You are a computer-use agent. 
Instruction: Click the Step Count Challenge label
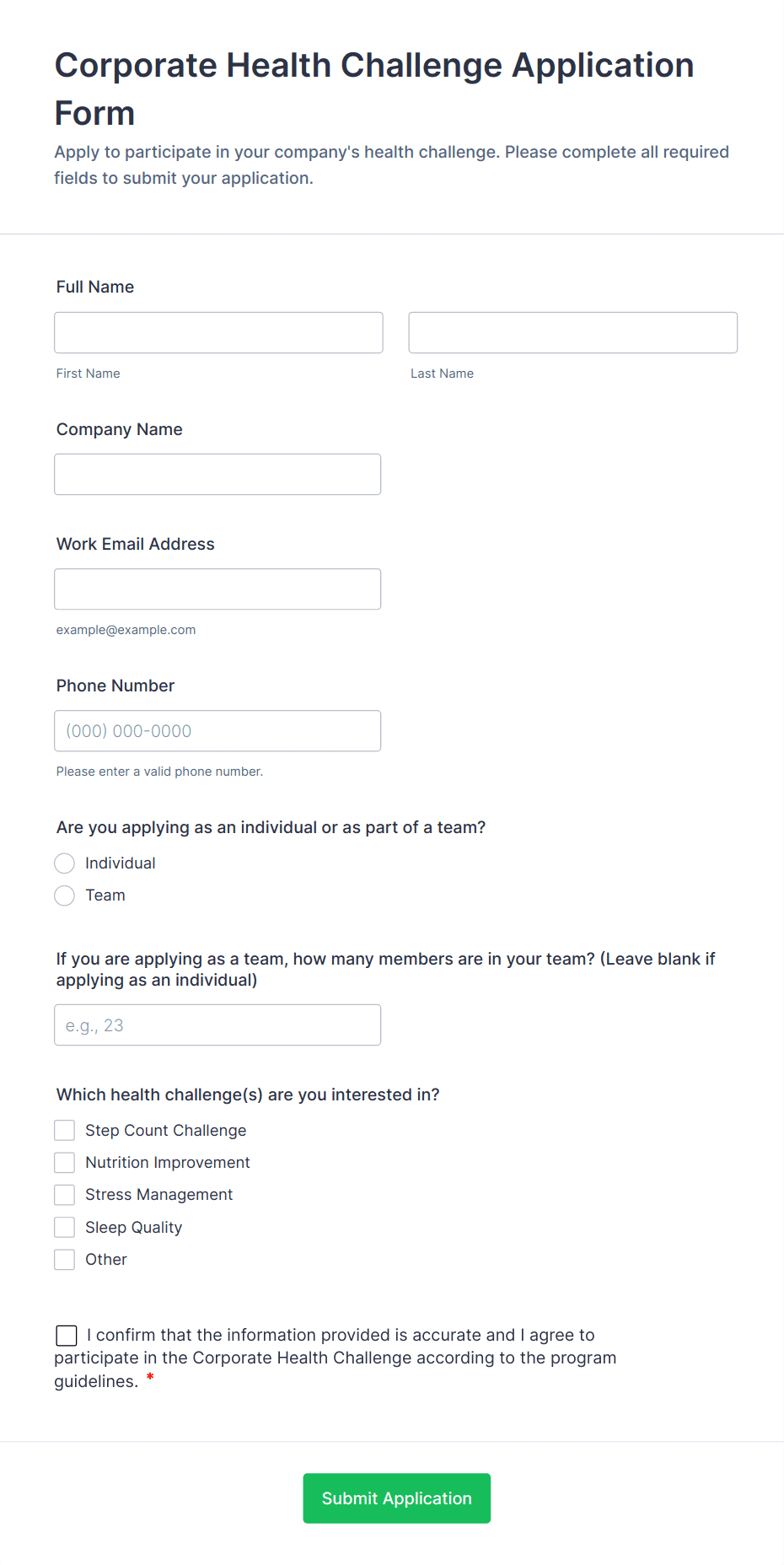(x=166, y=1130)
